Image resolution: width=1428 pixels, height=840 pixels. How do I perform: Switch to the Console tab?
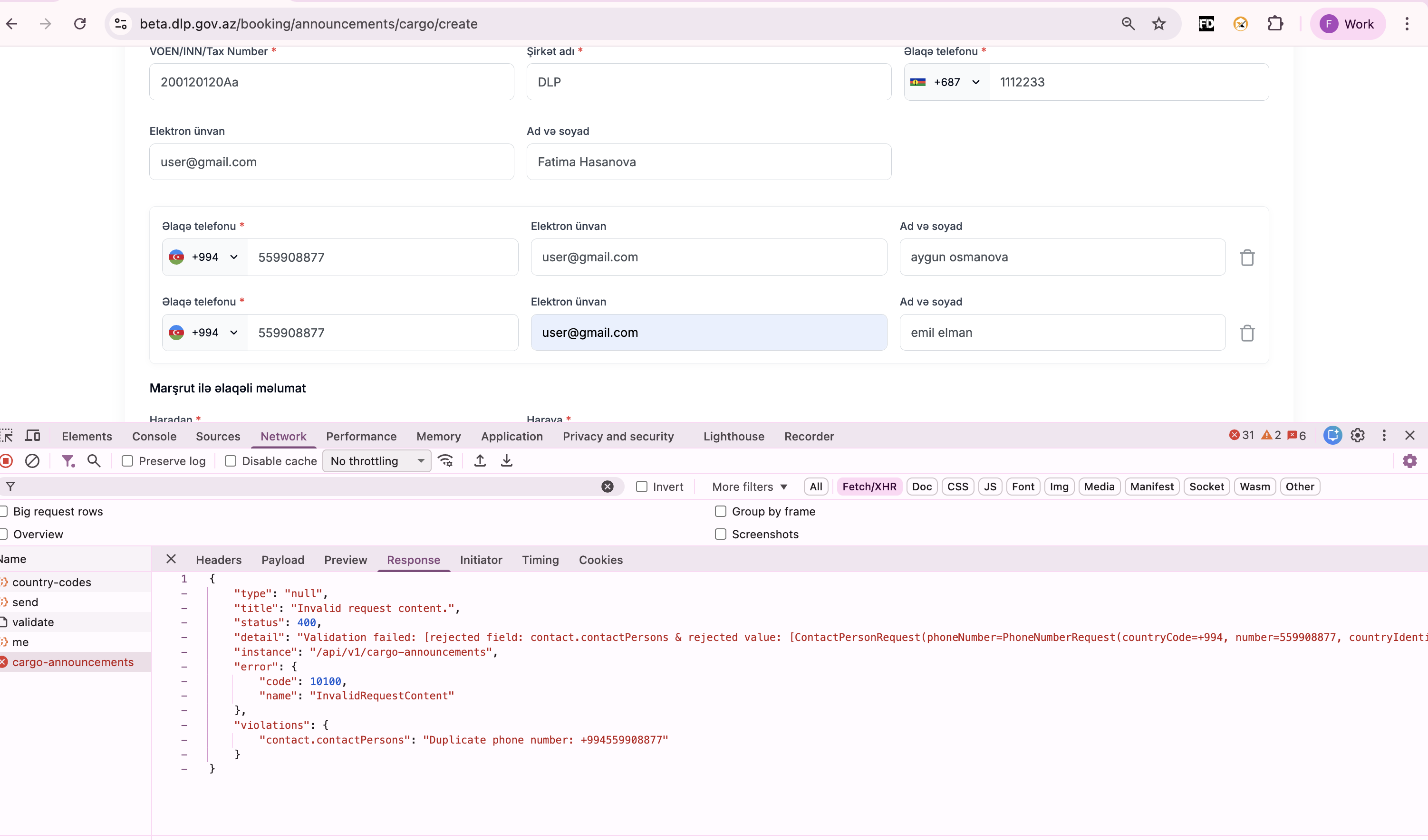154,436
